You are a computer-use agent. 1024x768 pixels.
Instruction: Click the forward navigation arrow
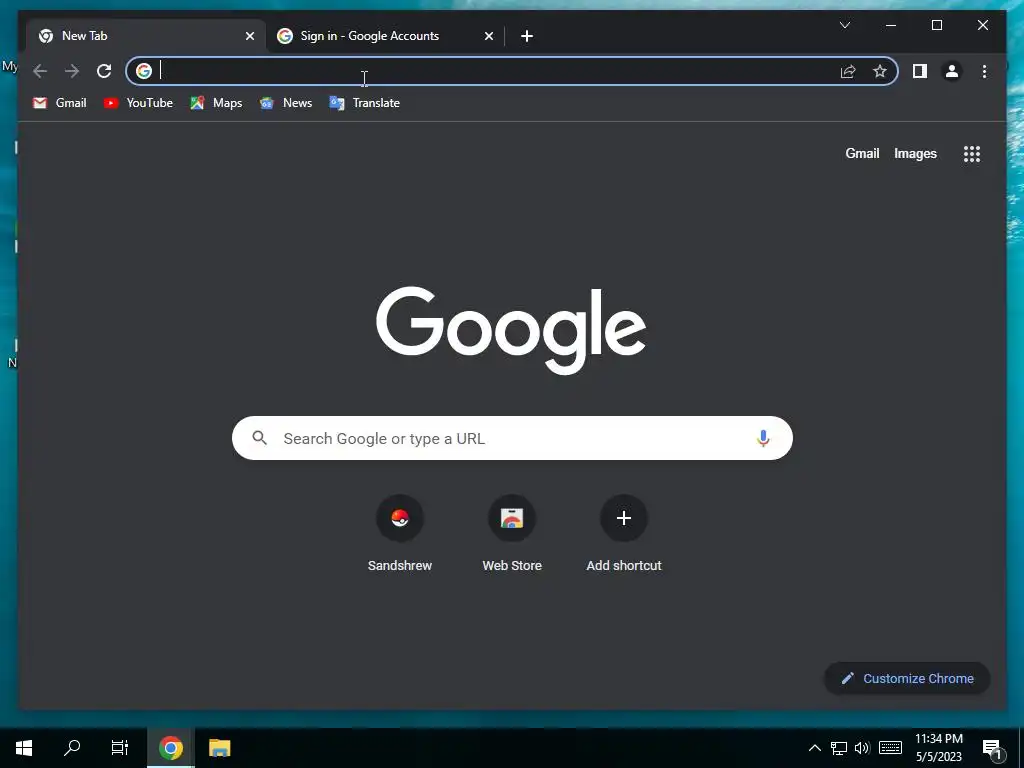click(72, 71)
